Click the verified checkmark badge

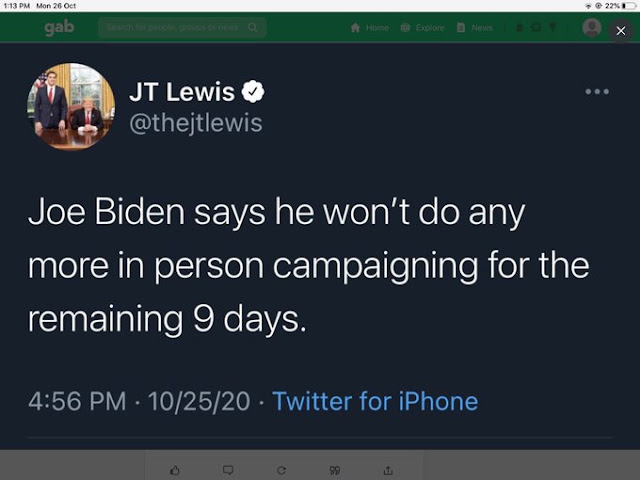point(253,91)
